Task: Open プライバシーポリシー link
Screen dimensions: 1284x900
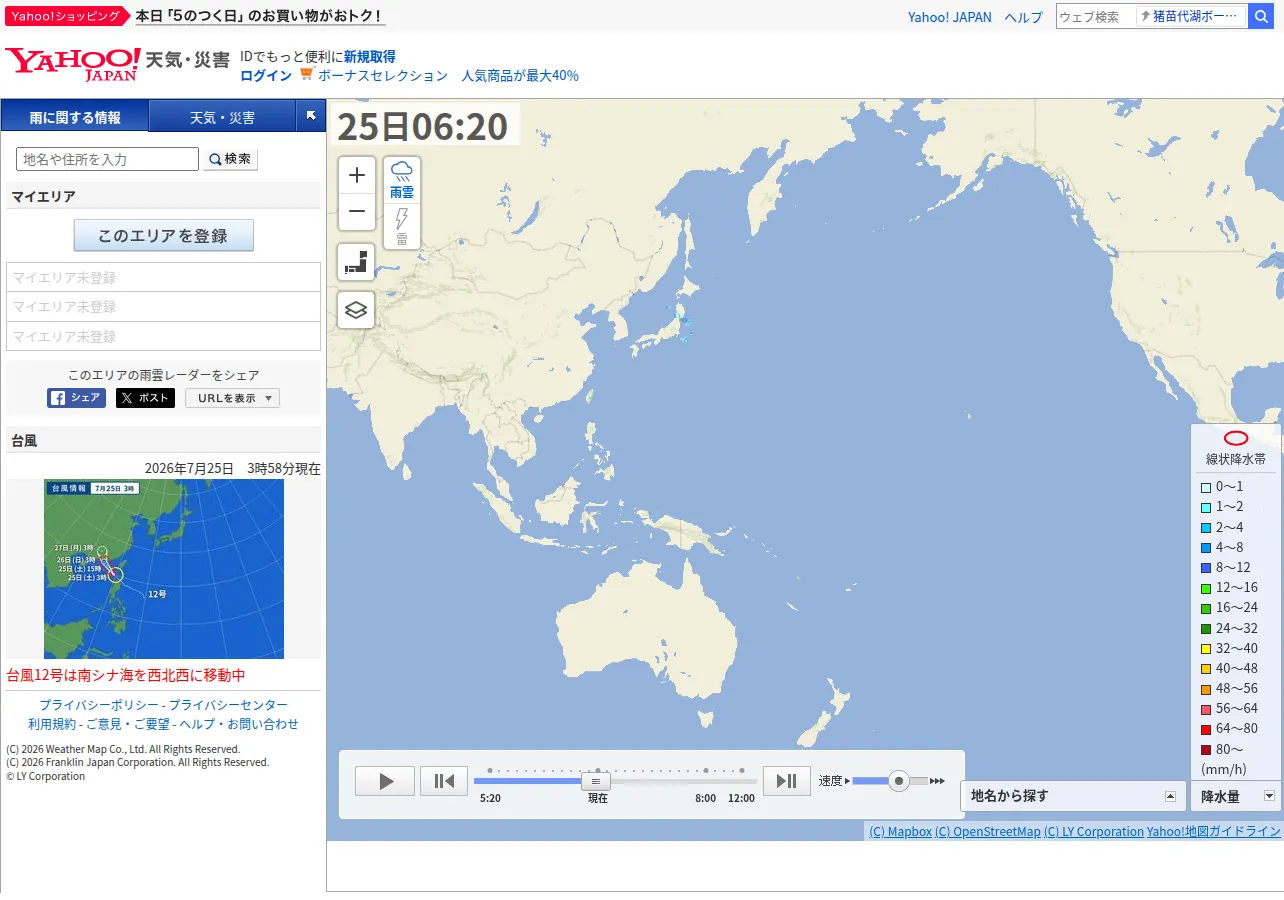Action: (99, 705)
